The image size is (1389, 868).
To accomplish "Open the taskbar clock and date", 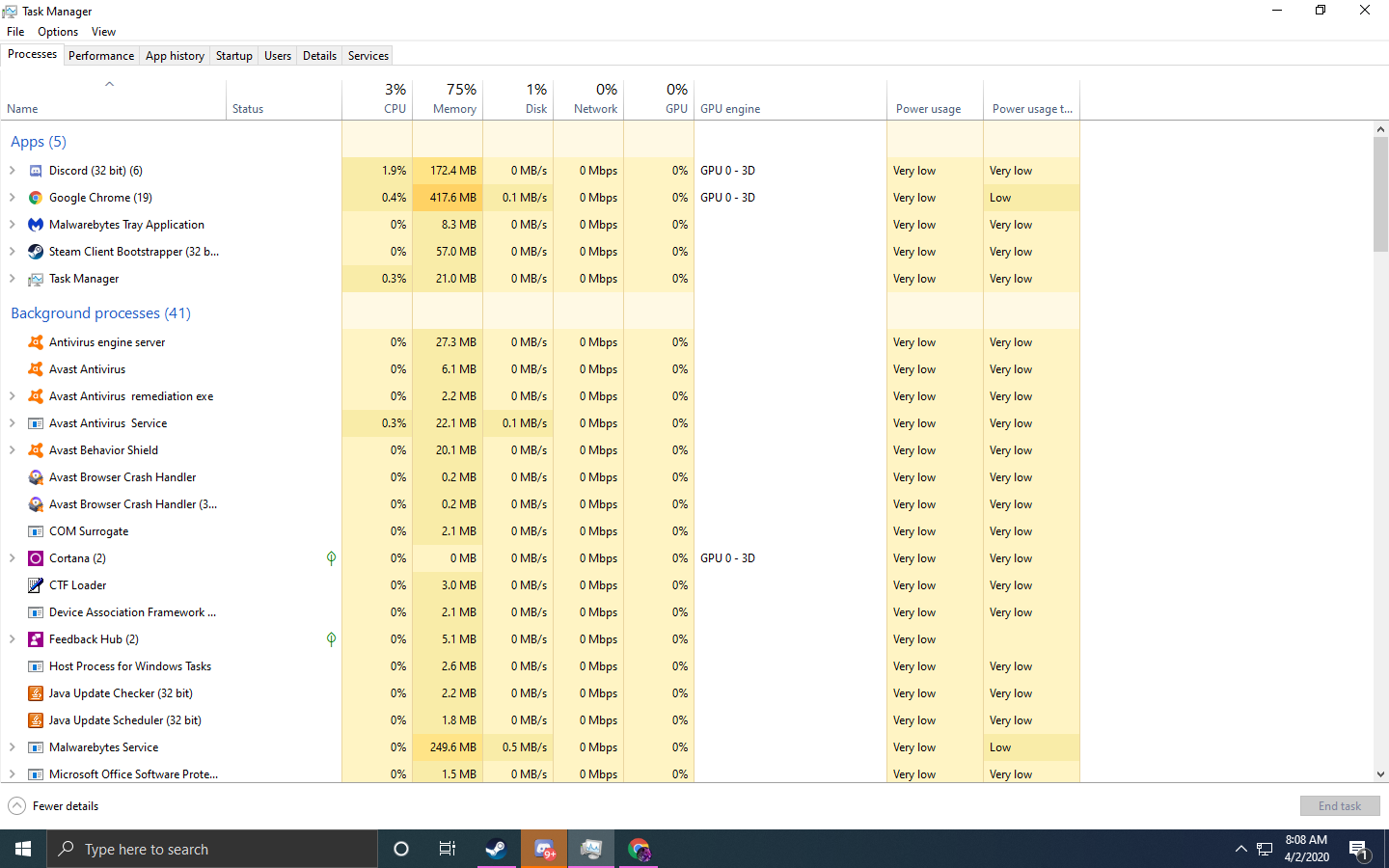I will [1306, 849].
